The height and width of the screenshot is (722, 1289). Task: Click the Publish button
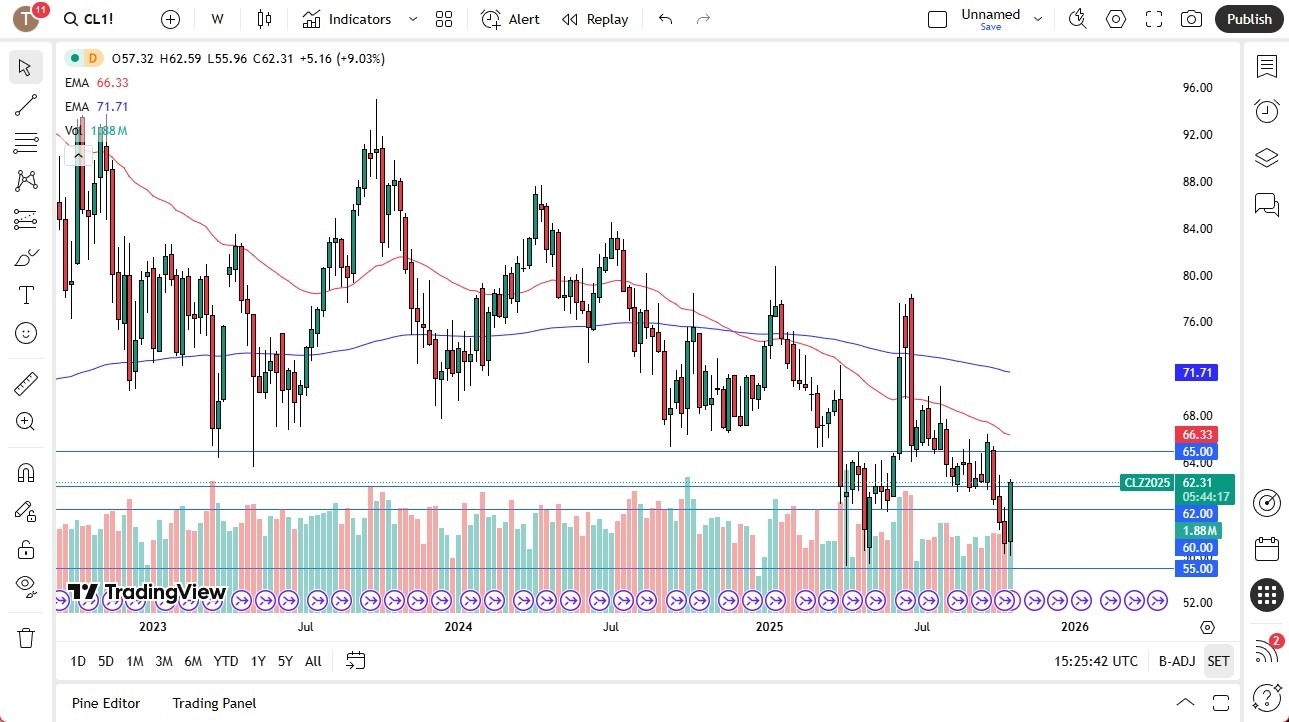pos(1248,19)
